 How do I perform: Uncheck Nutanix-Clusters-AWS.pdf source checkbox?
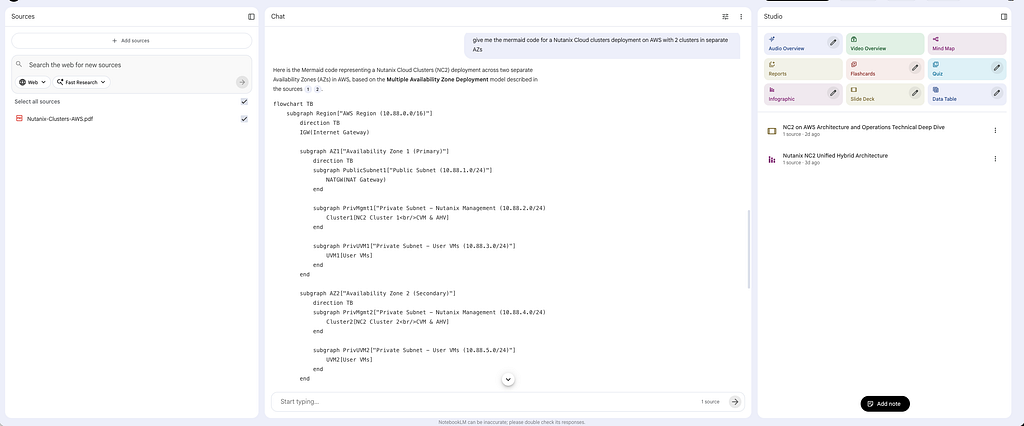pyautogui.click(x=244, y=119)
